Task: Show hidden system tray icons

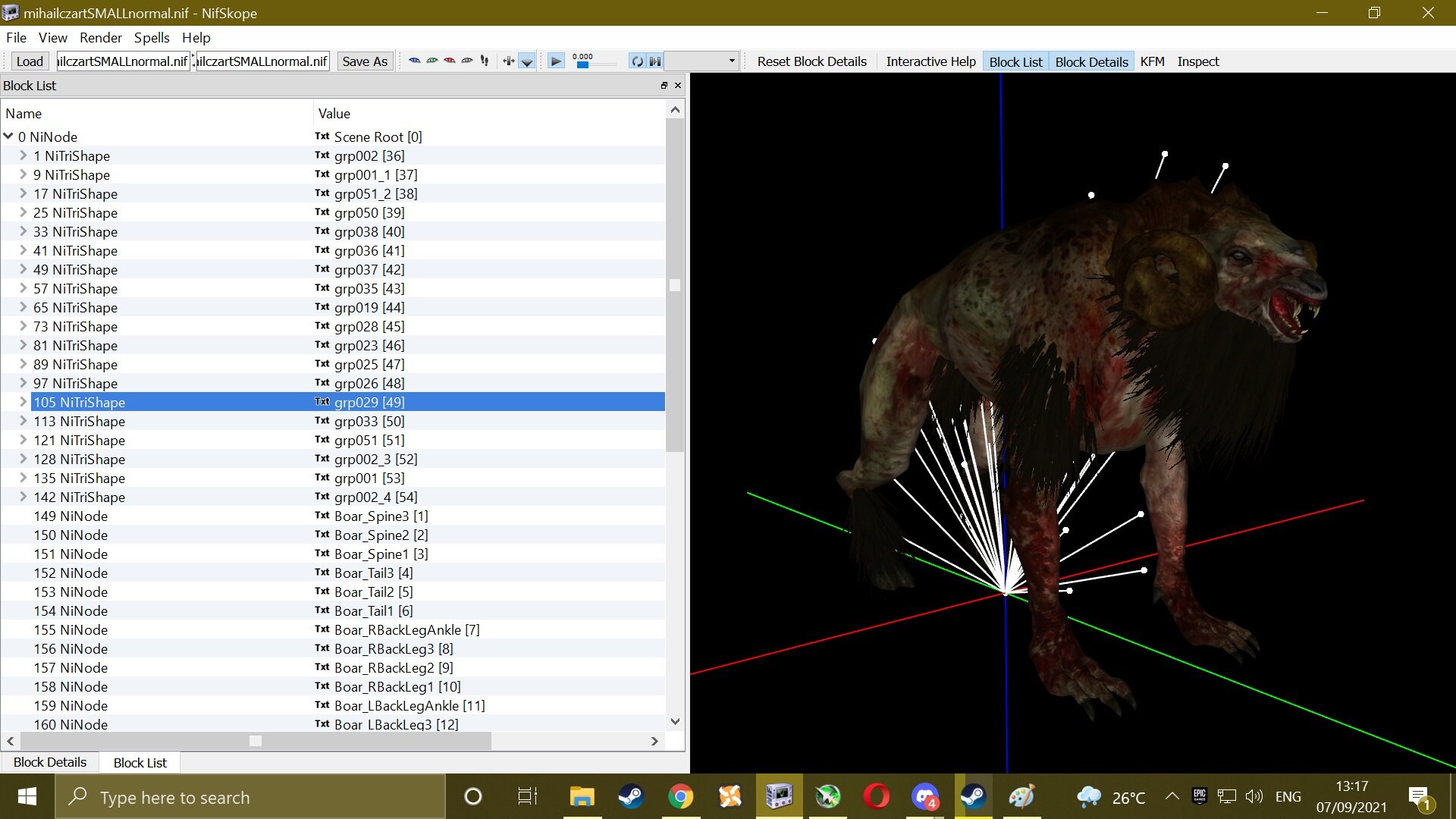Action: tap(1172, 796)
